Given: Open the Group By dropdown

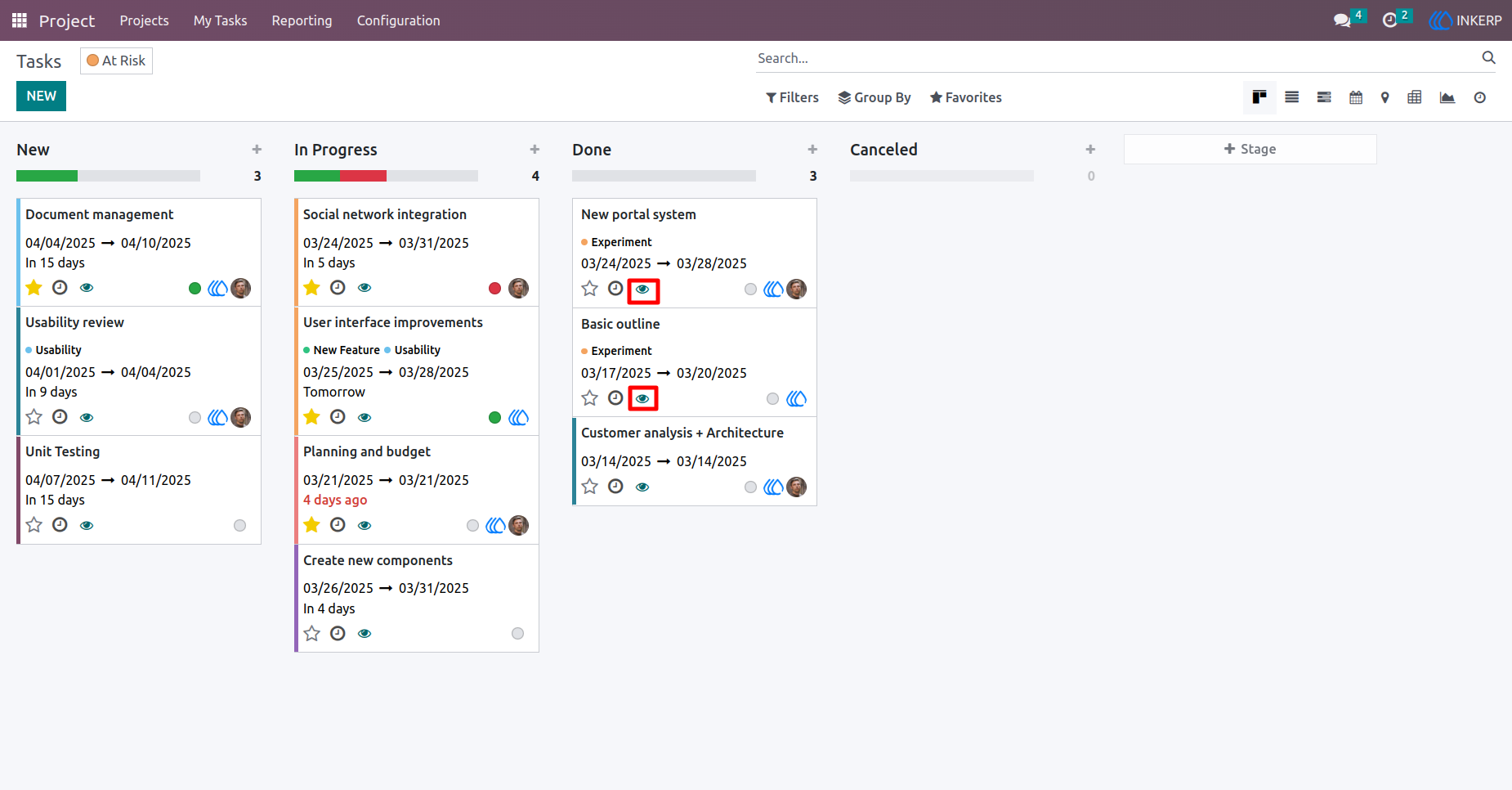Looking at the screenshot, I should click(x=875, y=97).
